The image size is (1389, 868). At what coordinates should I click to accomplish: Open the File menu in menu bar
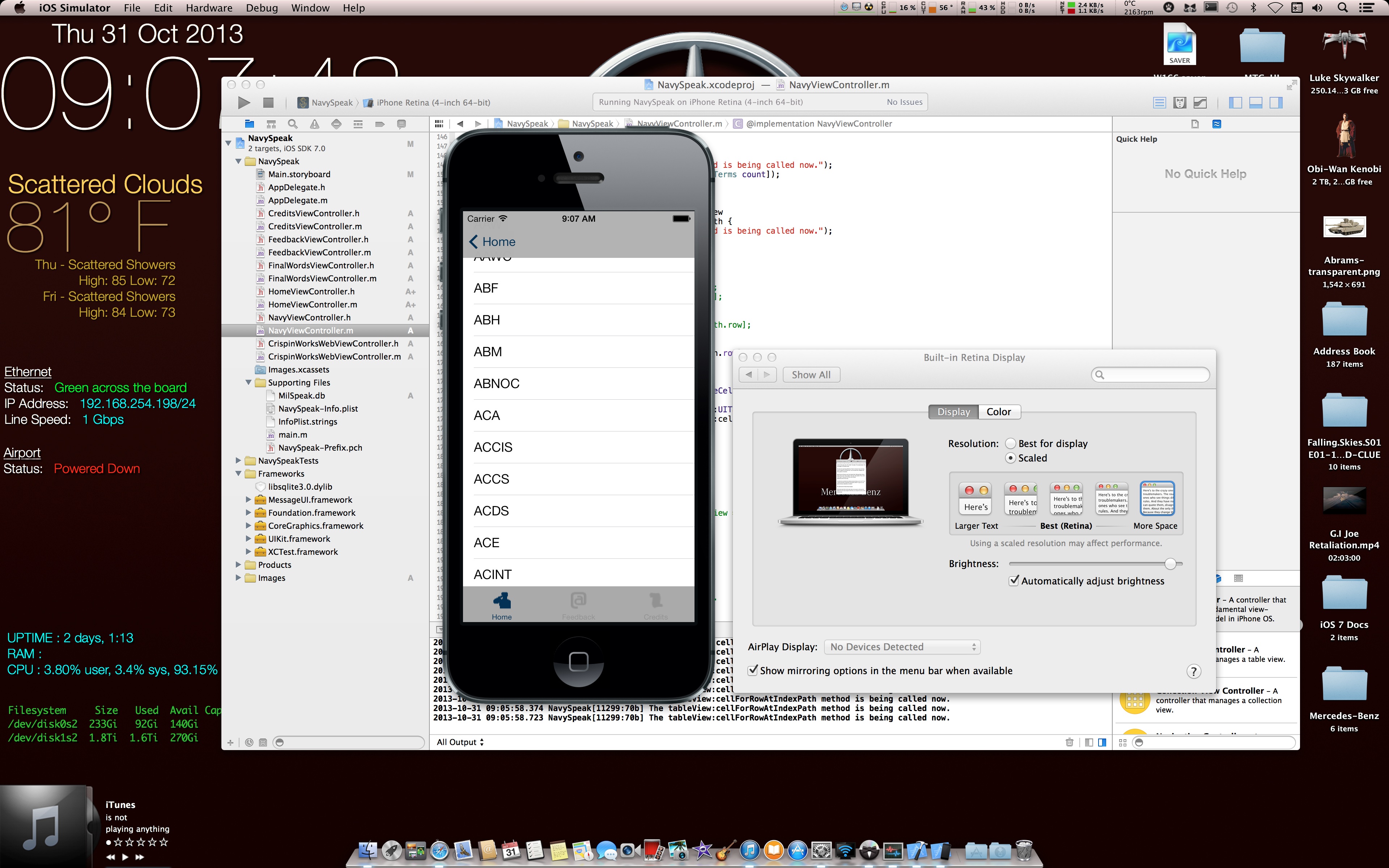pos(132,8)
